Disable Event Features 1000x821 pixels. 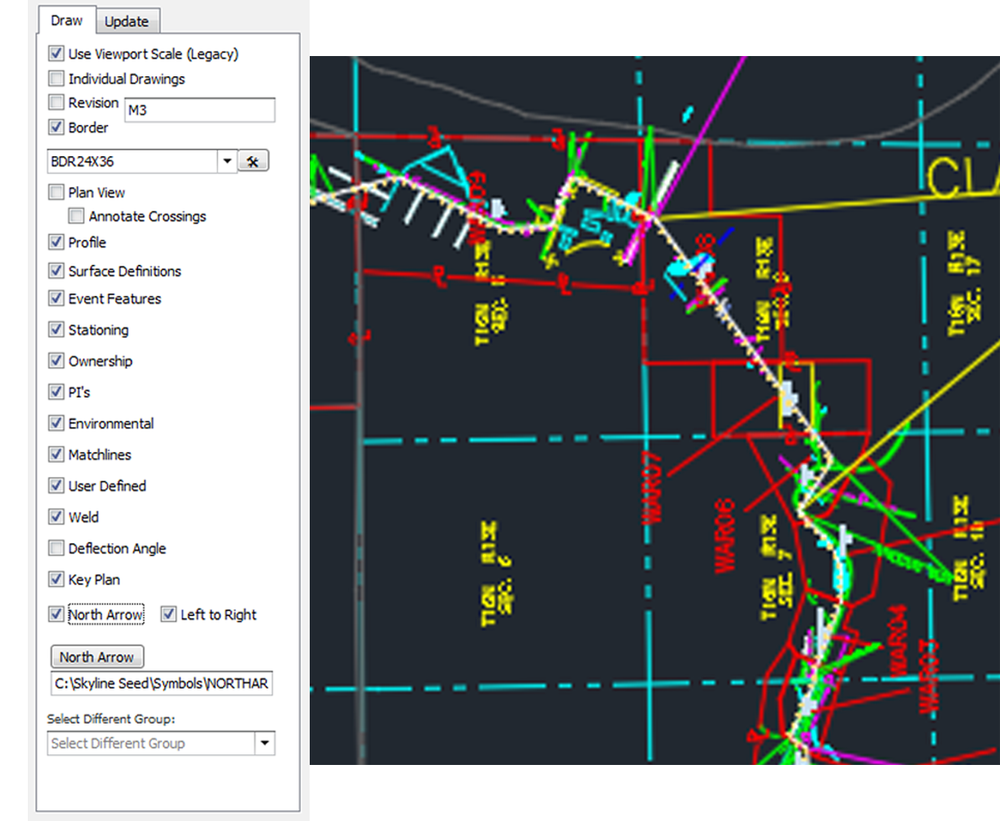56,298
